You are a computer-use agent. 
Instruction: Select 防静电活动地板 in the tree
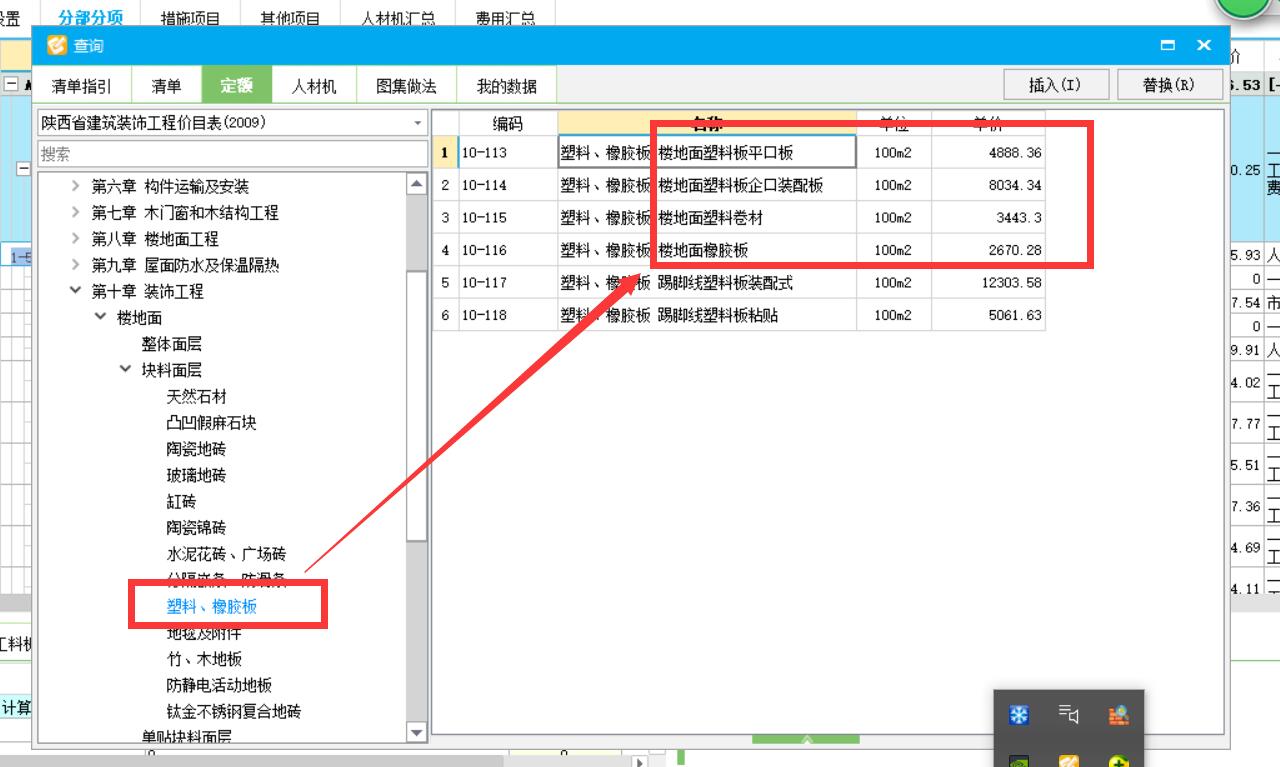click(219, 685)
